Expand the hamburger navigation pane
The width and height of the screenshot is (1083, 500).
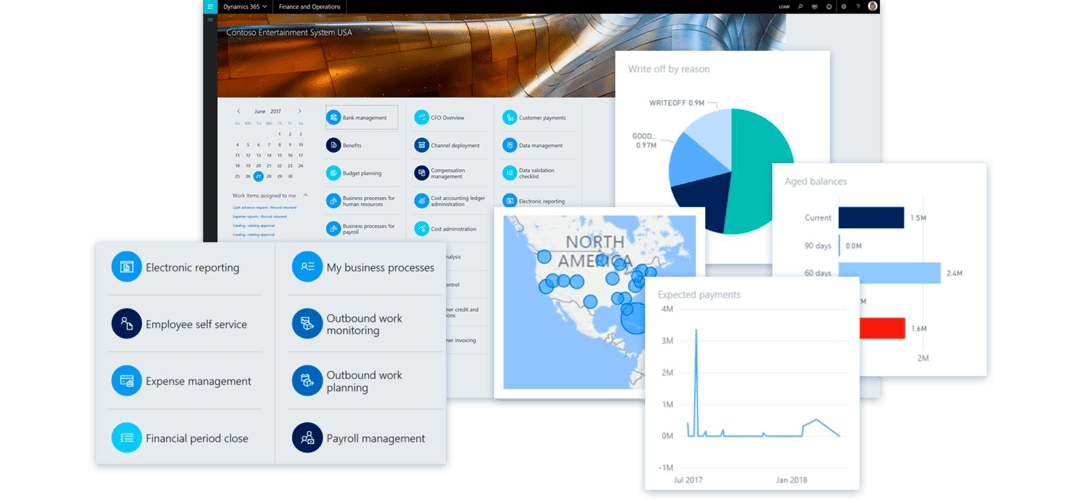pyautogui.click(x=210, y=20)
